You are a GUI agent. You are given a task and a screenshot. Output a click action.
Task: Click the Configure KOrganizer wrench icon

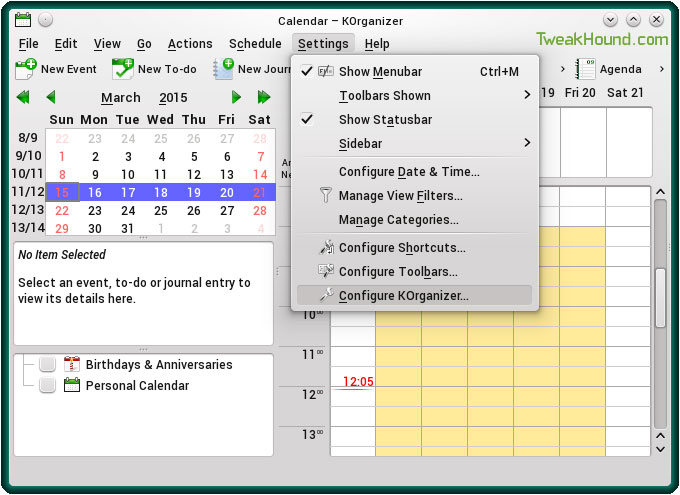[x=327, y=295]
